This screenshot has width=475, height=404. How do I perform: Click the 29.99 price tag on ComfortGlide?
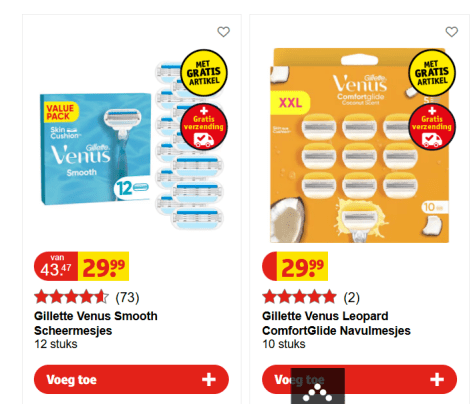coord(302,266)
